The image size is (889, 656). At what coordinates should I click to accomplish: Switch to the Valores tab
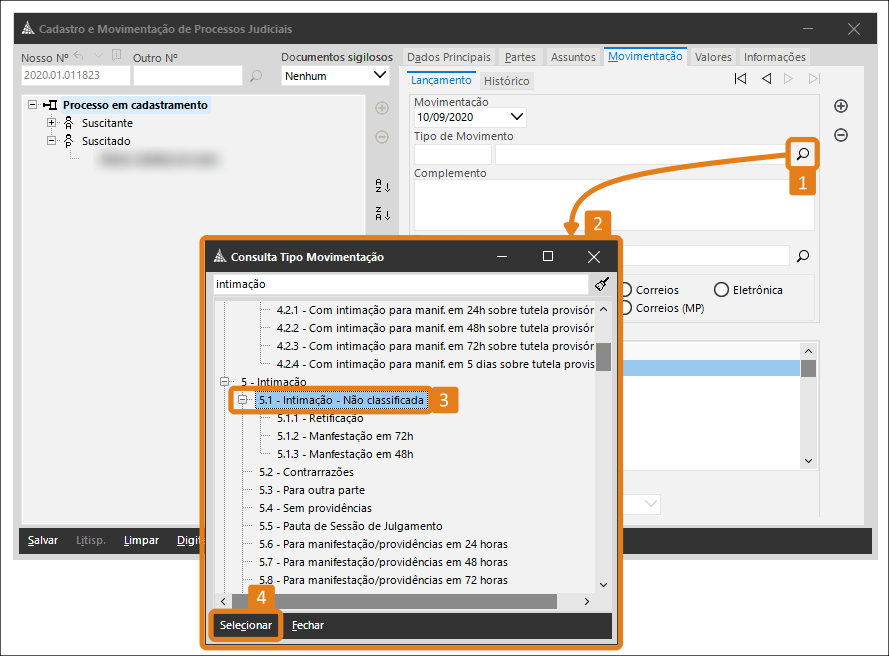pos(713,57)
